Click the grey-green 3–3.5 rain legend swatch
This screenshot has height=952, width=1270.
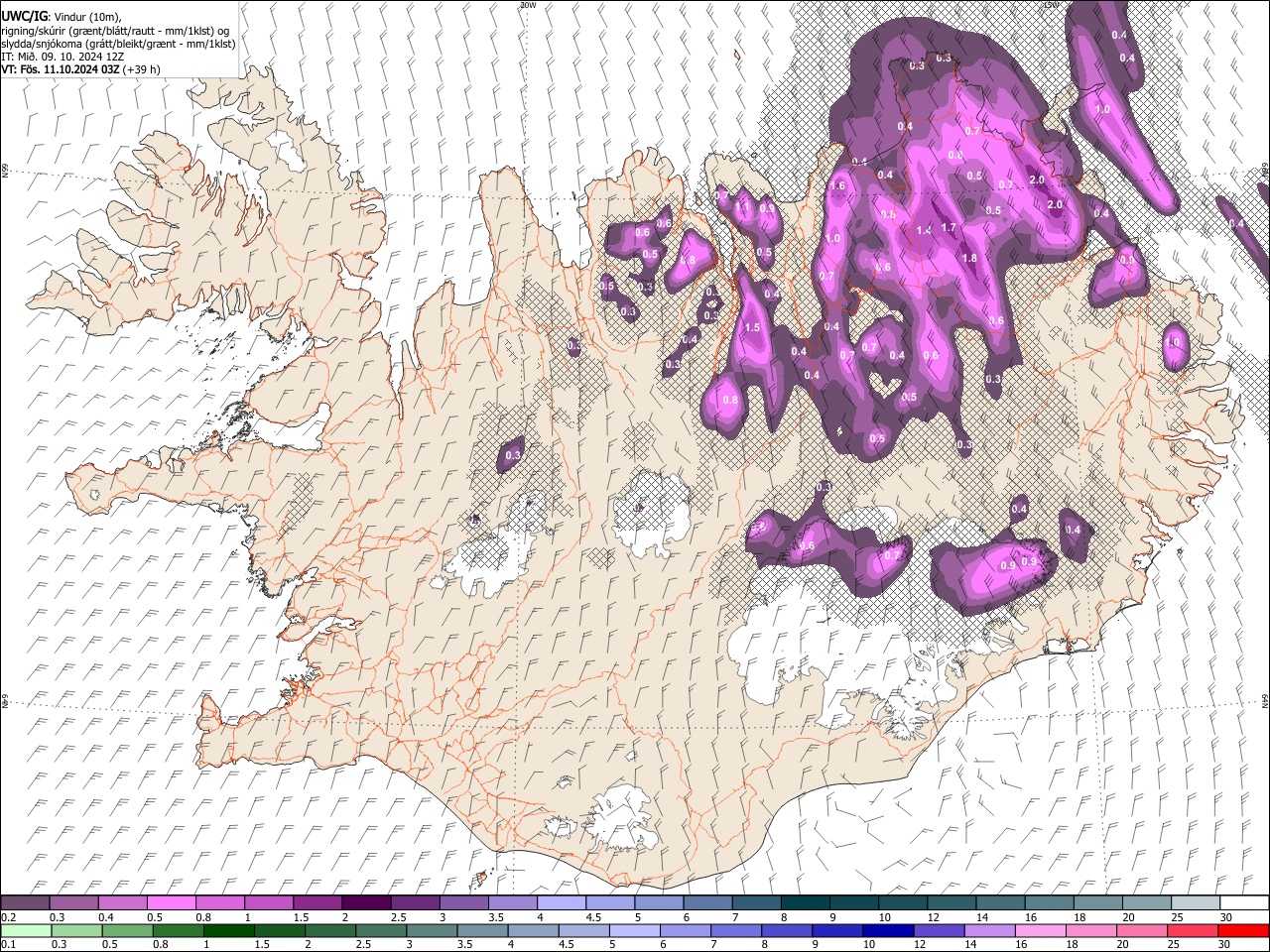(x=433, y=930)
